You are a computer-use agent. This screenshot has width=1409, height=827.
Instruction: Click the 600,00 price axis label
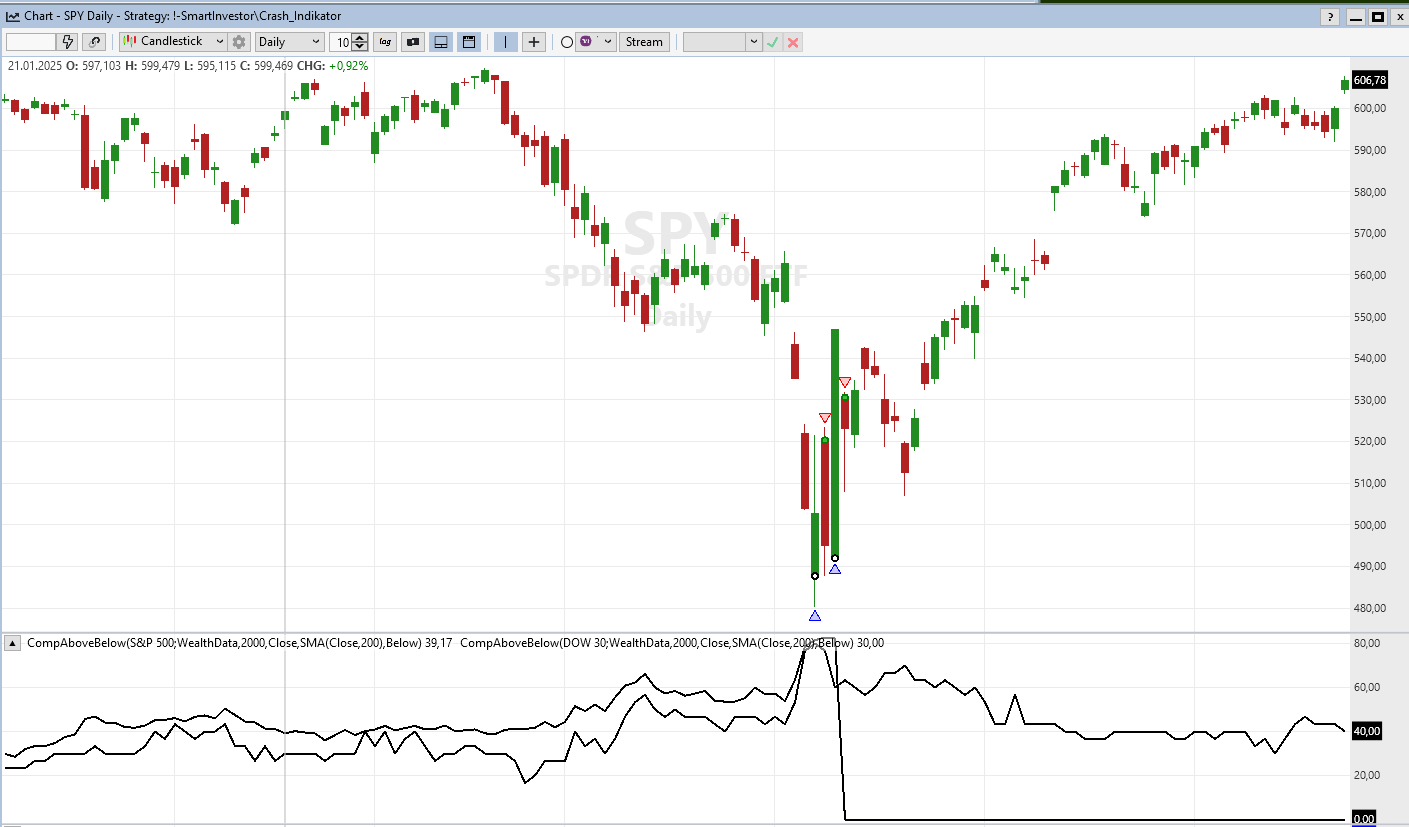[x=1369, y=108]
